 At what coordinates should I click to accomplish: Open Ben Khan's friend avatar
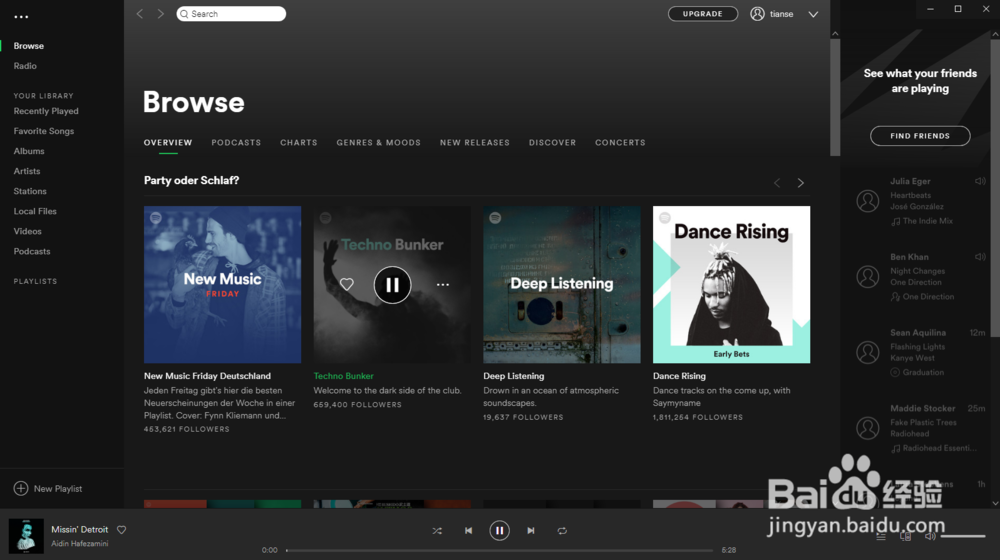pos(867,277)
